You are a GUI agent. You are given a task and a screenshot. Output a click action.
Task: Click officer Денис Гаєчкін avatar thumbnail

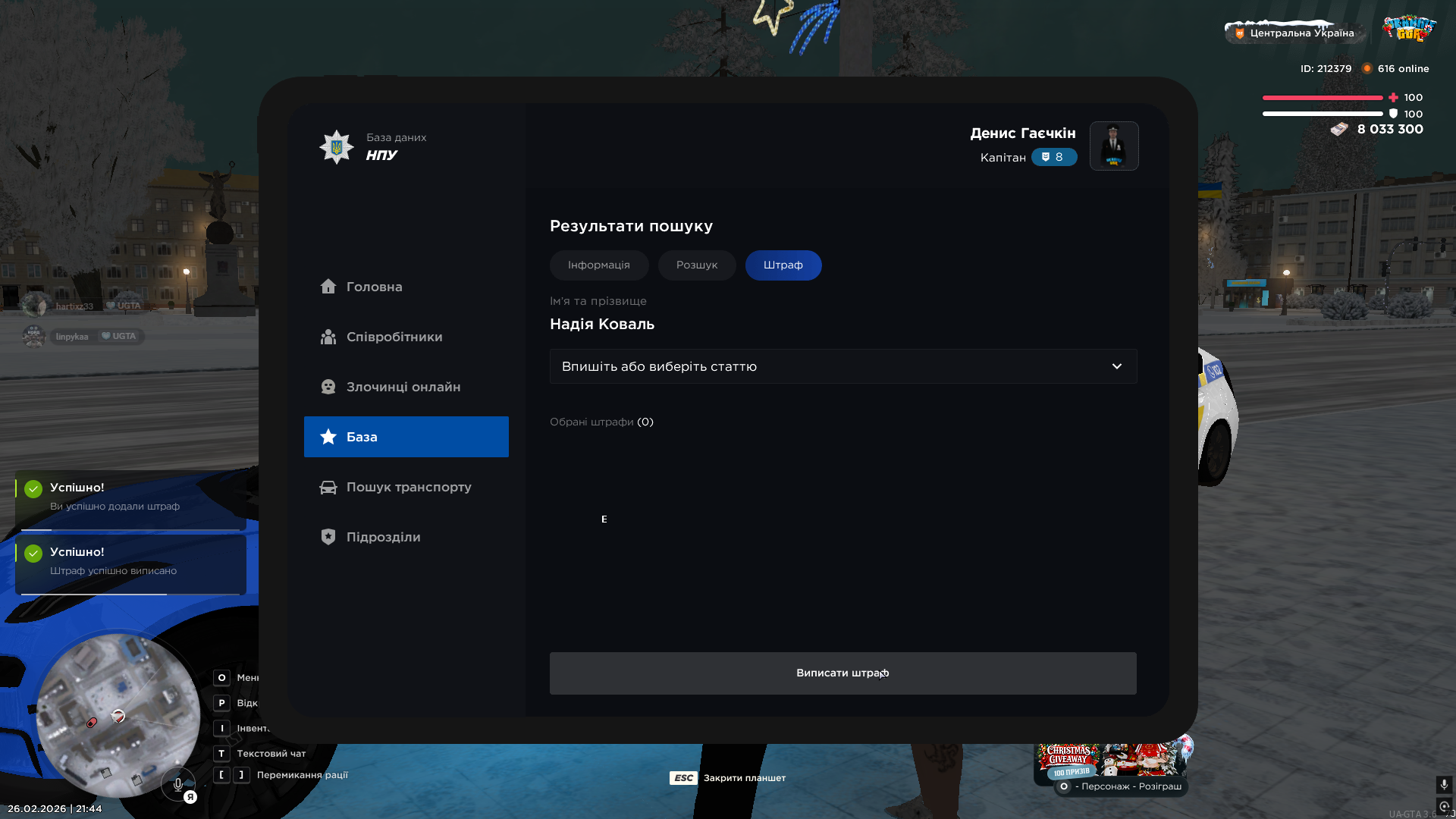1113,146
